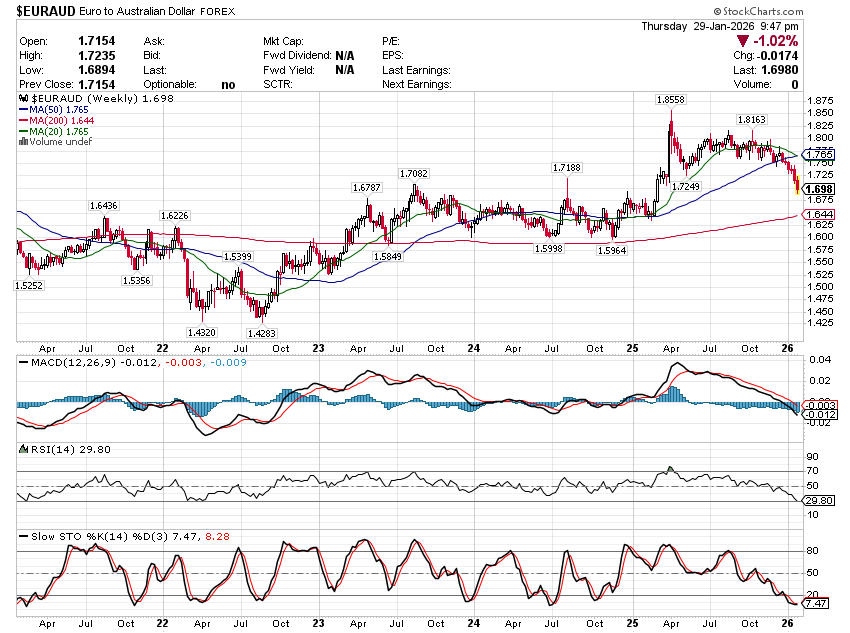This screenshot has height=633, width=850.
Task: Click the 1.8163 price annotation
Action: pos(751,119)
